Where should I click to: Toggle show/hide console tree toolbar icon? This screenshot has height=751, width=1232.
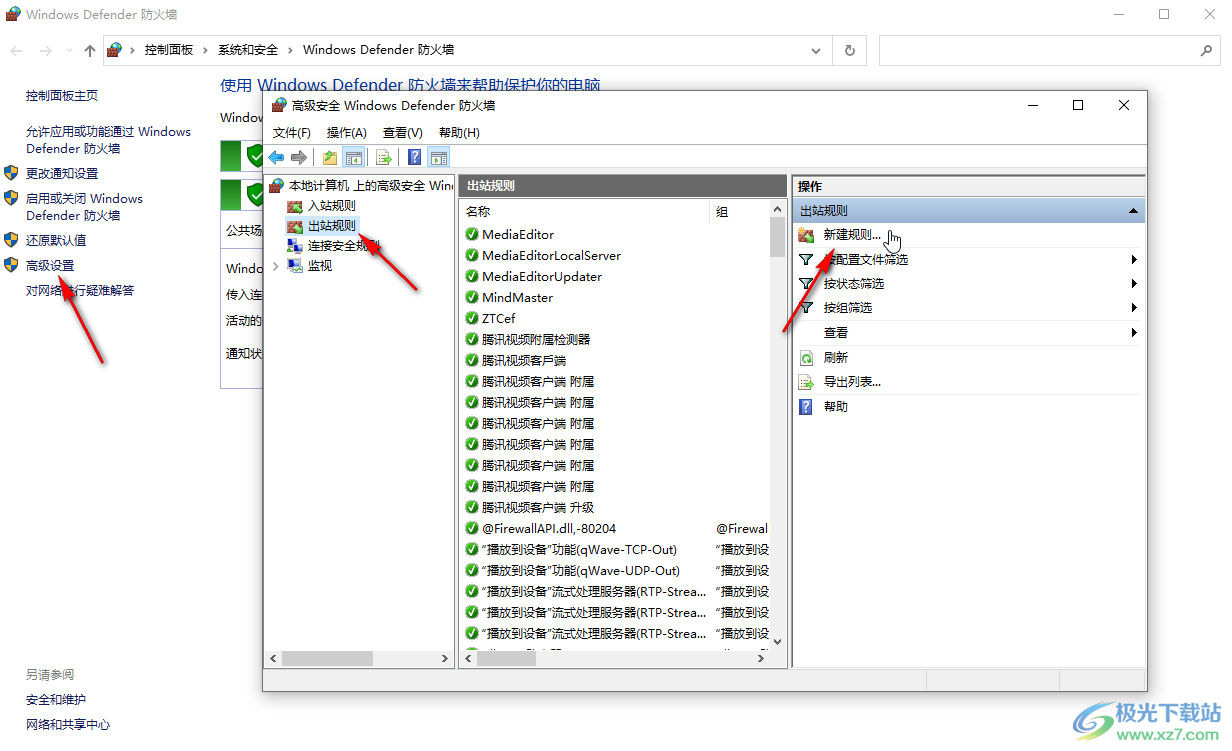[x=353, y=157]
